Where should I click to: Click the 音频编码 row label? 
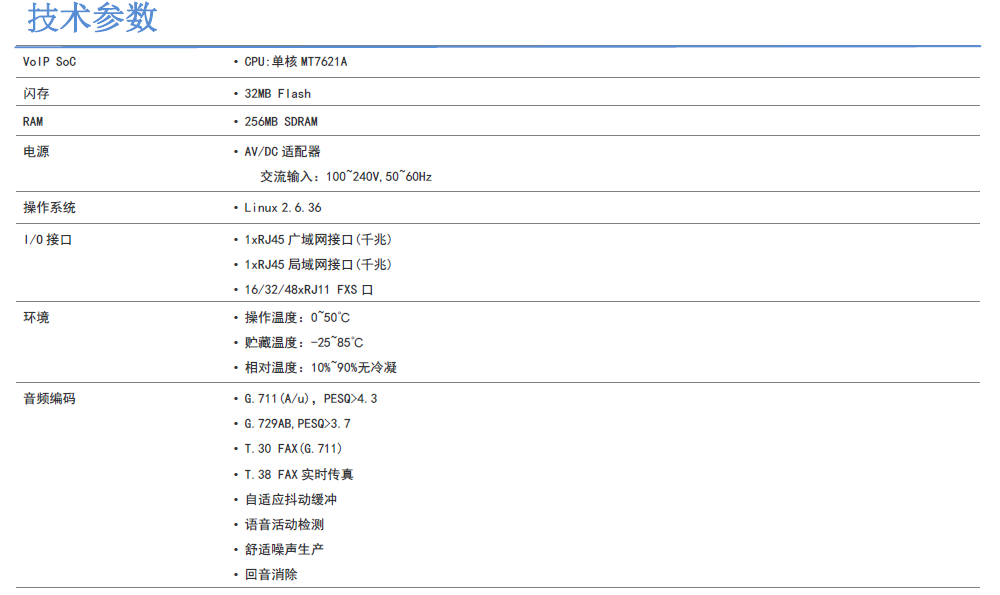click(x=50, y=399)
